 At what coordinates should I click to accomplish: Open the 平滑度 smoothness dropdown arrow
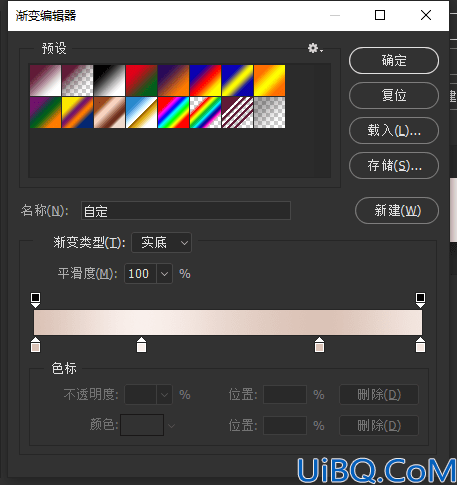coord(164,274)
